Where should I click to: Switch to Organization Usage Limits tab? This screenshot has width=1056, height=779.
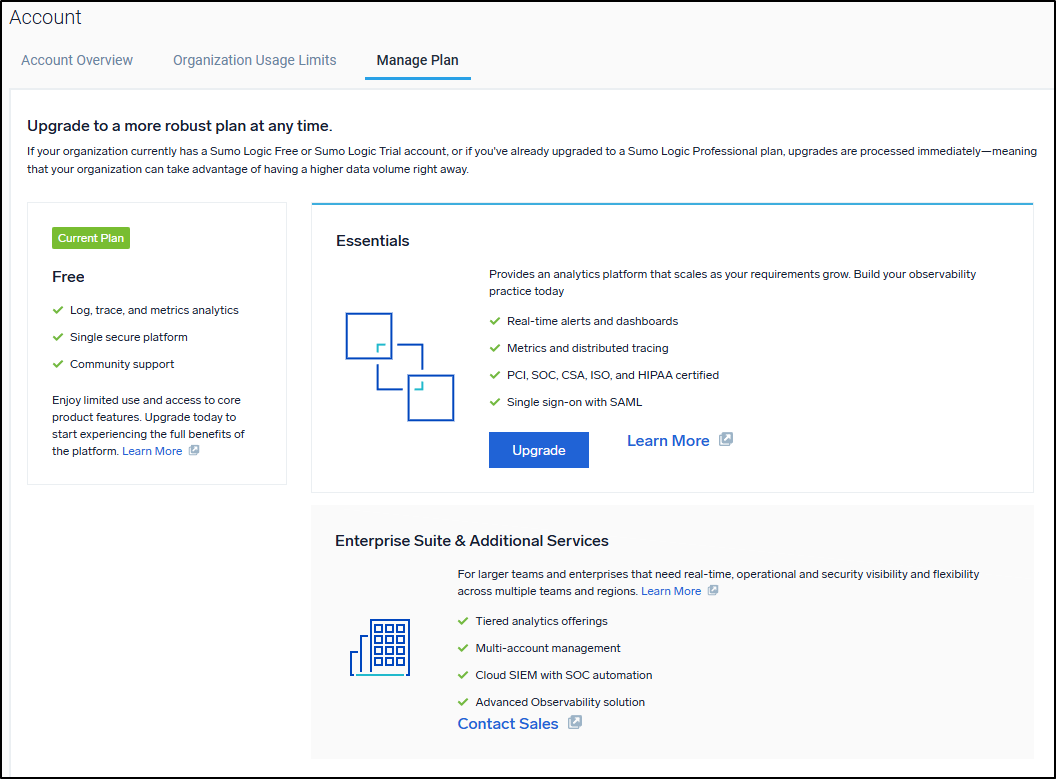pyautogui.click(x=254, y=60)
